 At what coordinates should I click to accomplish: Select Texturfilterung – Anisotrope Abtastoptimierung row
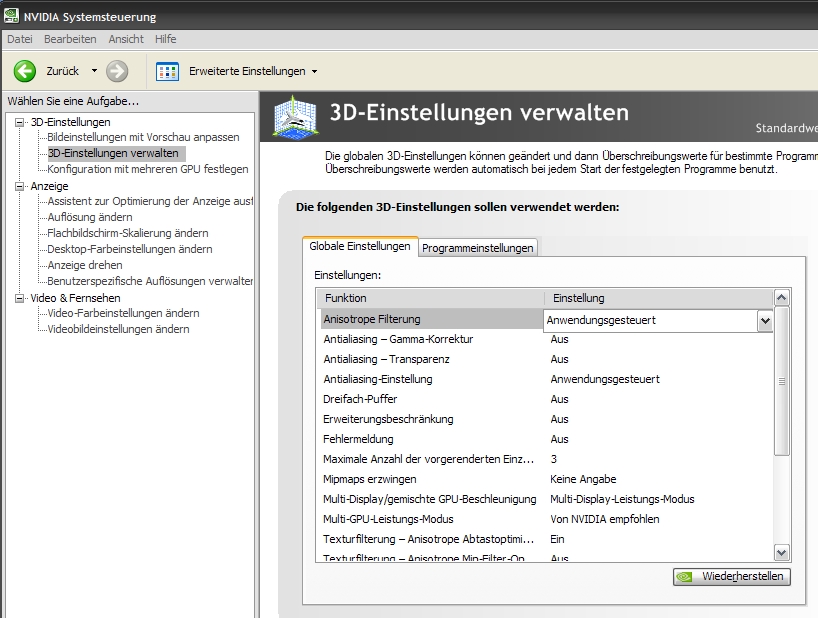pos(546,539)
